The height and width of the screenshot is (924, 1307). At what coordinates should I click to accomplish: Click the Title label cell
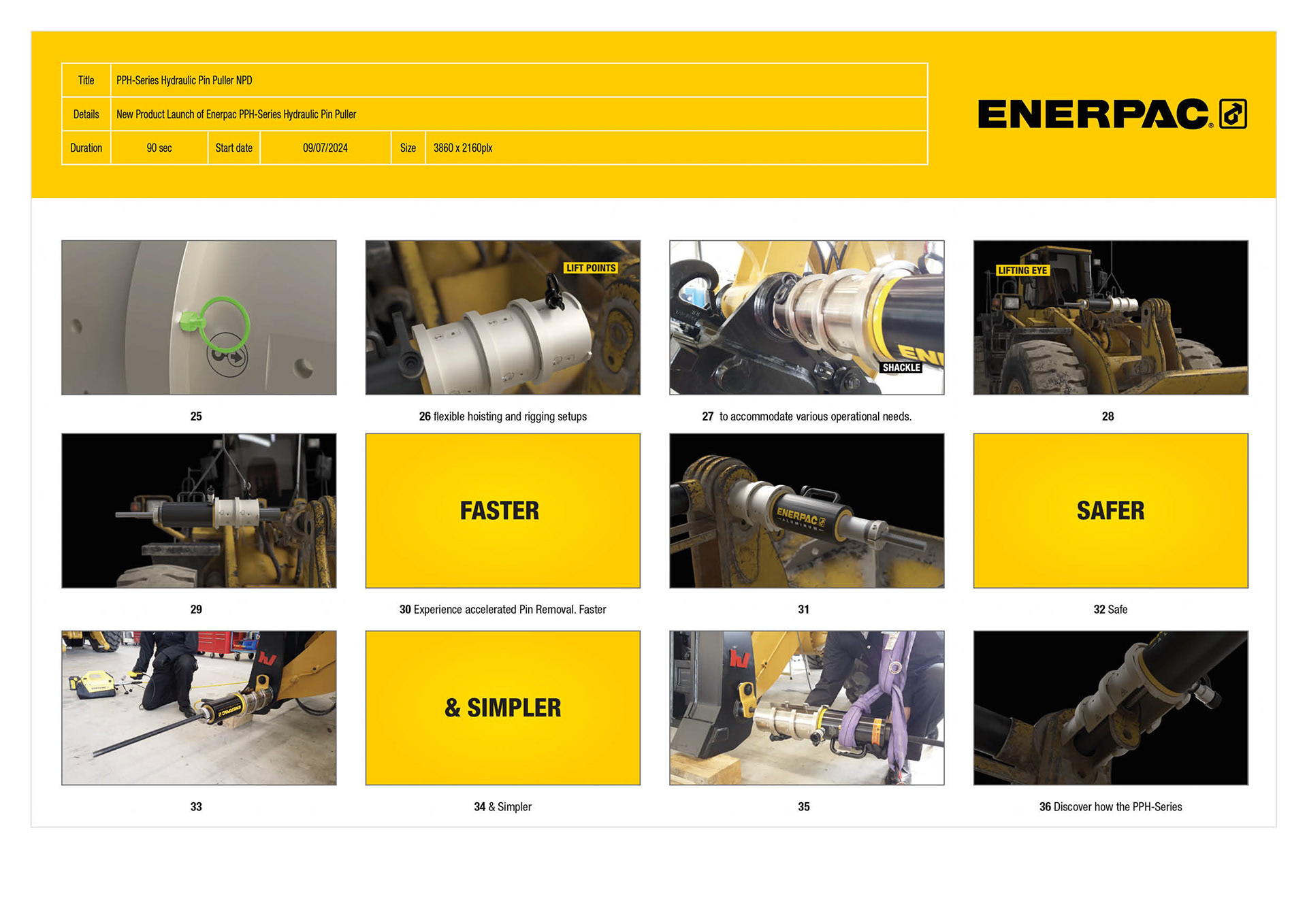point(86,80)
